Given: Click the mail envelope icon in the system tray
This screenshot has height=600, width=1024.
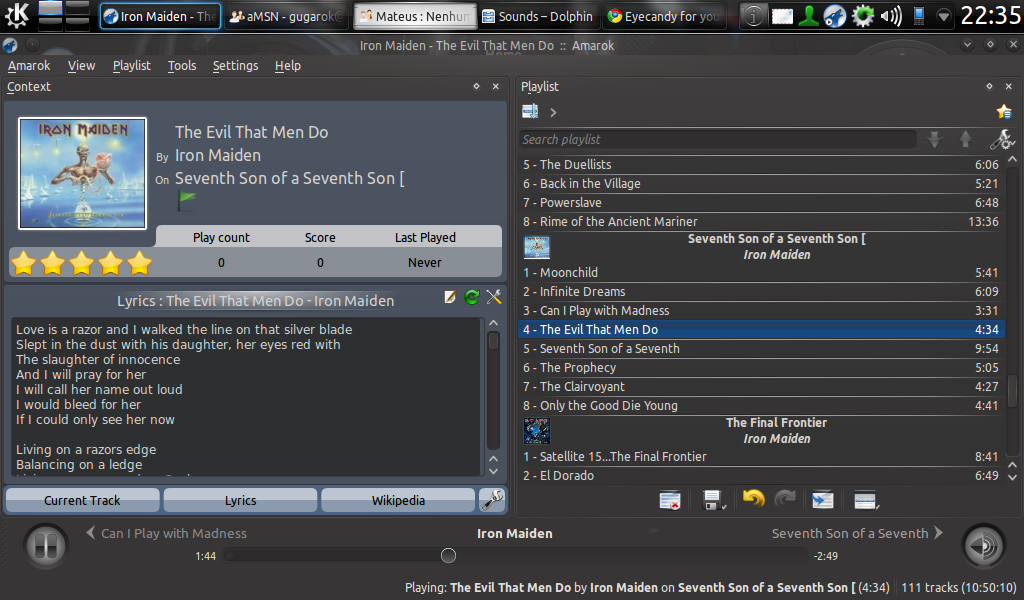Looking at the screenshot, I should (782, 16).
